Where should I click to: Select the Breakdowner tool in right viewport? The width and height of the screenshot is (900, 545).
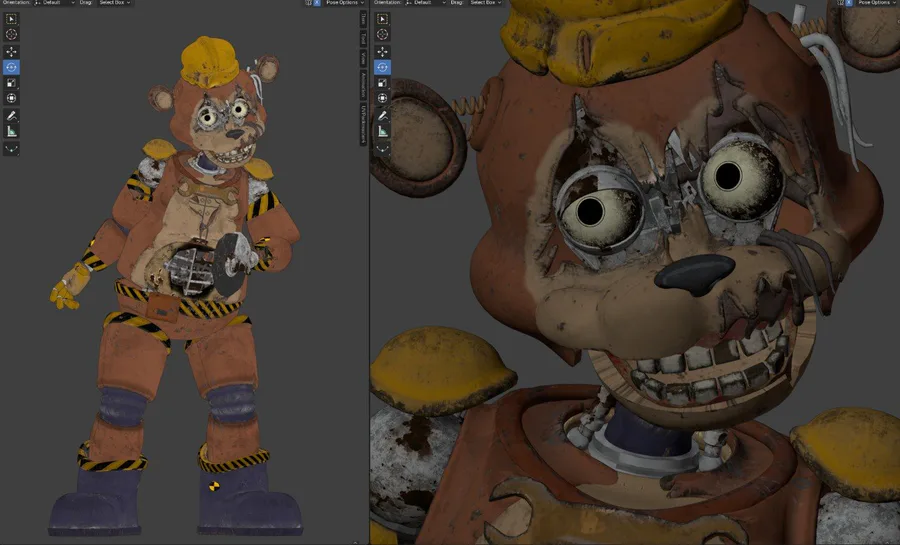(382, 149)
